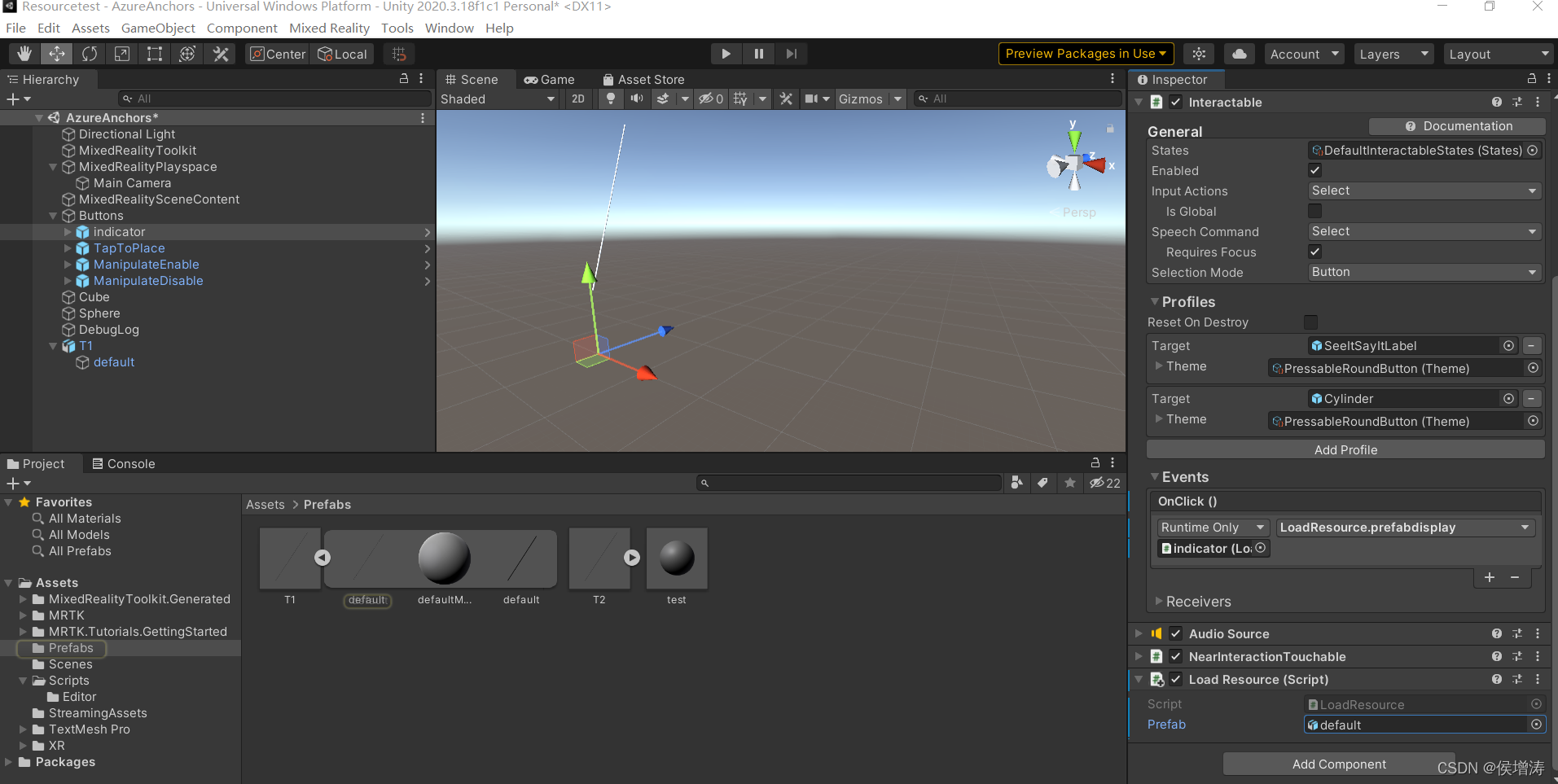
Task: Open cloud services icon
Action: pyautogui.click(x=1239, y=54)
